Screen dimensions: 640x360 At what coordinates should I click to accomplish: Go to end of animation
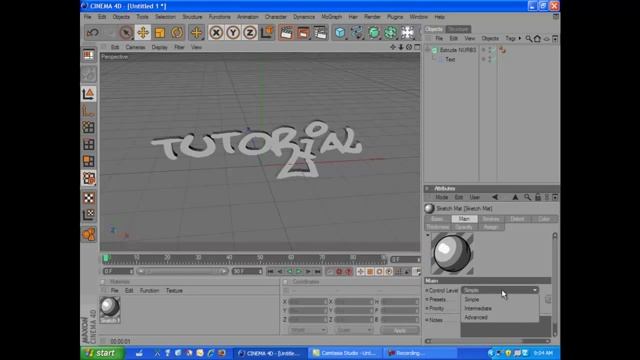pyautogui.click(x=318, y=272)
